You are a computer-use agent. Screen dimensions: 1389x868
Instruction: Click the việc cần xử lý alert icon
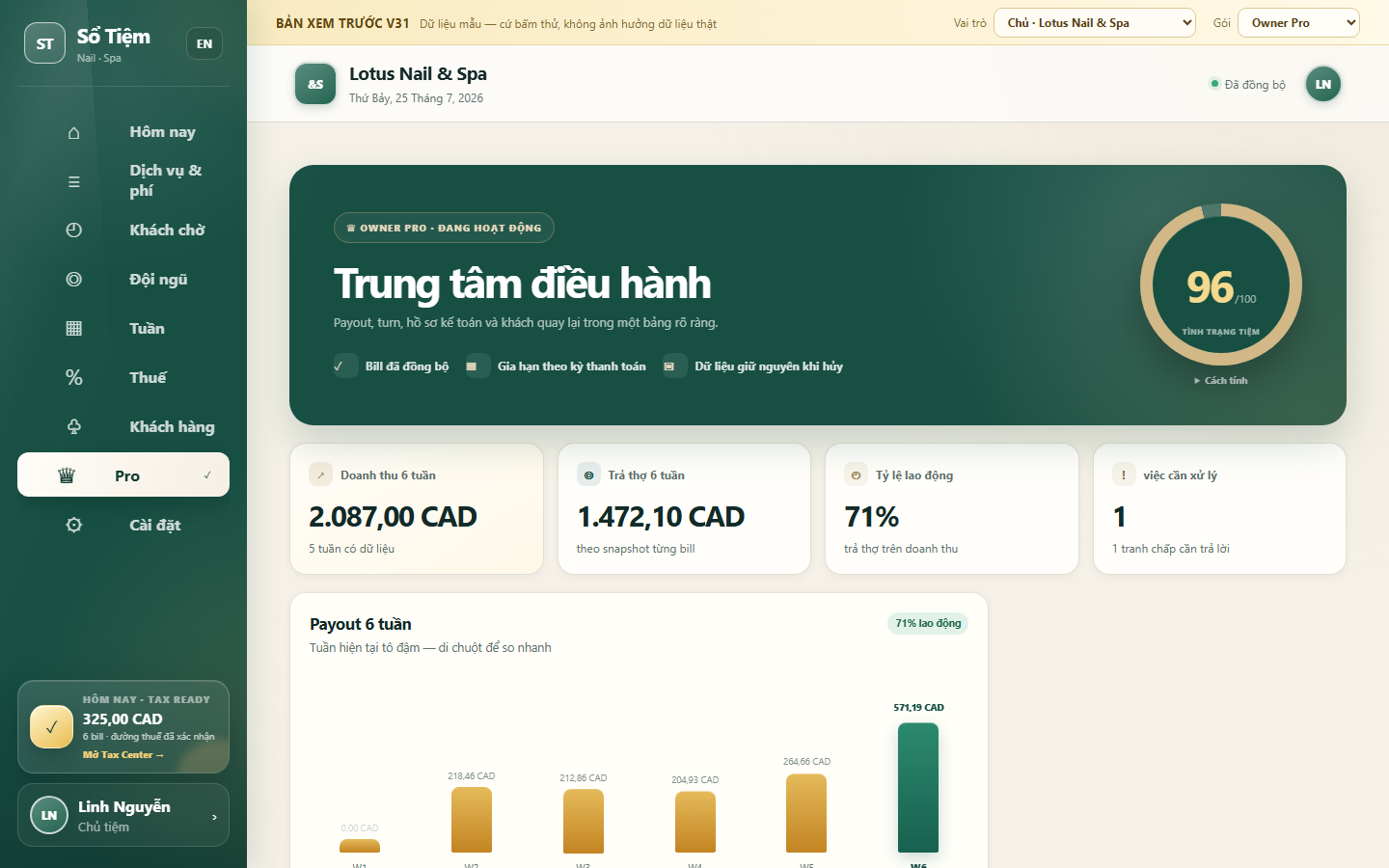point(1124,475)
